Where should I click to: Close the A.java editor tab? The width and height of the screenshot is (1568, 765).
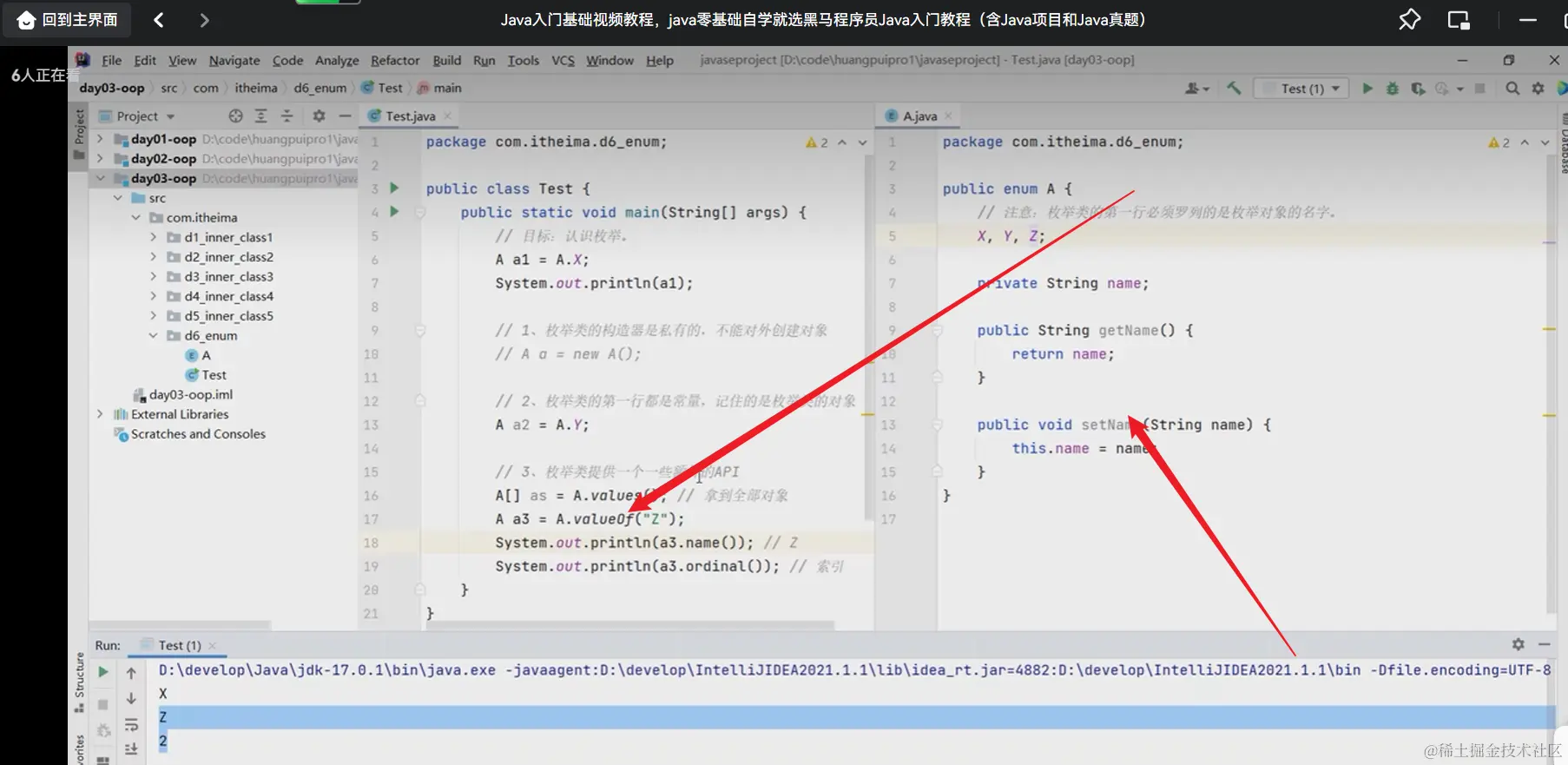point(948,116)
